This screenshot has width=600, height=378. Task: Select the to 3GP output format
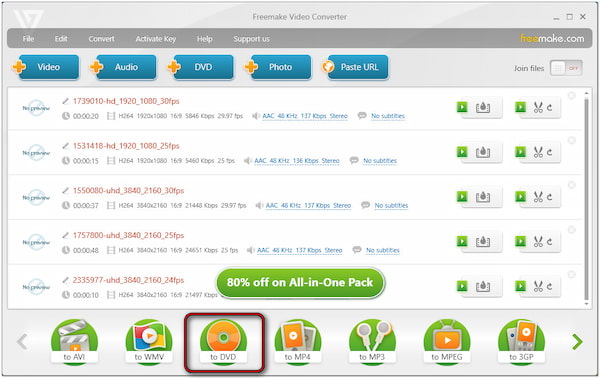click(521, 342)
